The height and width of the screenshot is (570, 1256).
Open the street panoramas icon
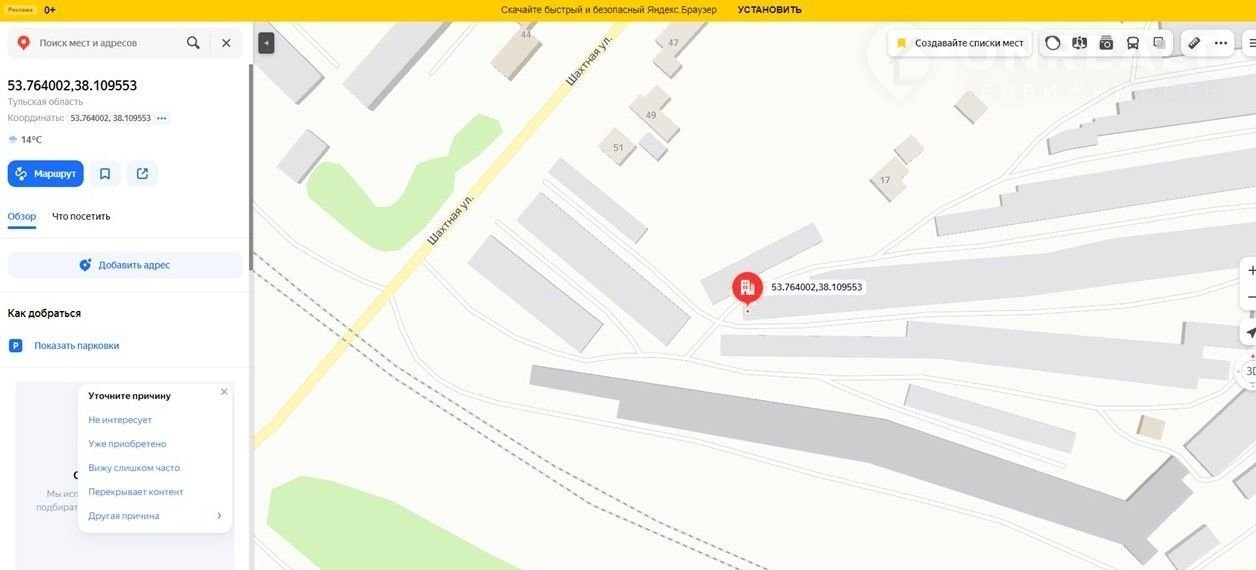[x=1079, y=43]
